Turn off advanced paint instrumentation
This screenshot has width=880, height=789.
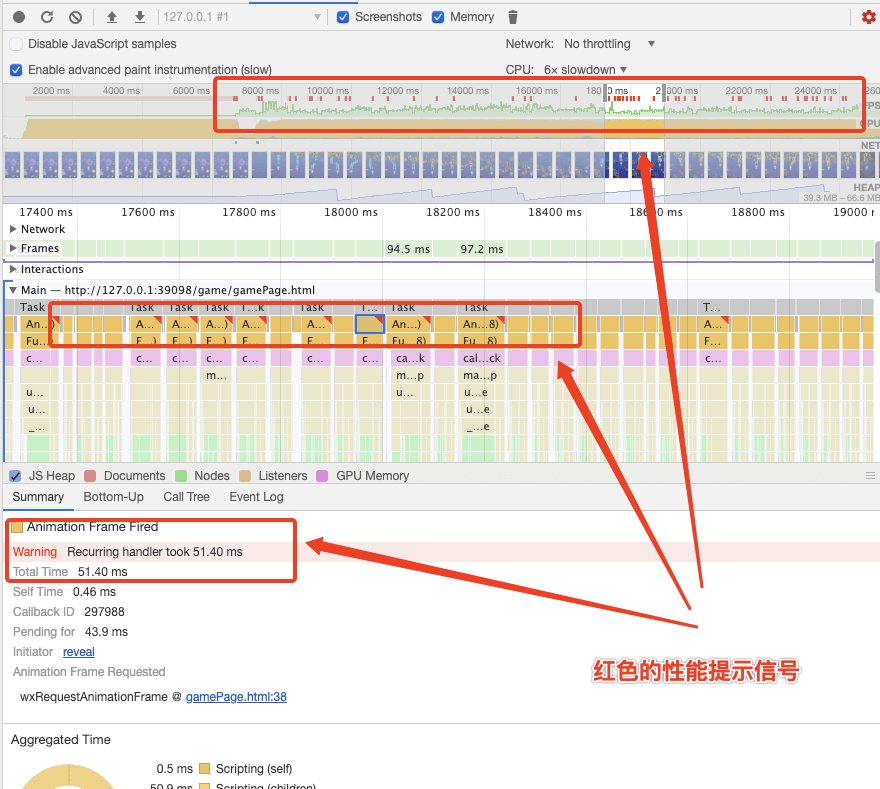point(16,70)
